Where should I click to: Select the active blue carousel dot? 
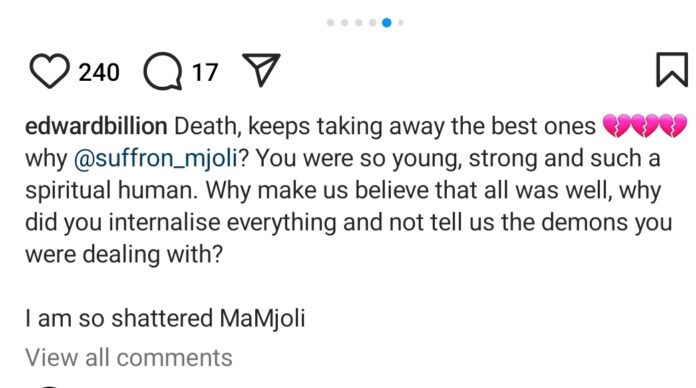pyautogui.click(x=387, y=23)
